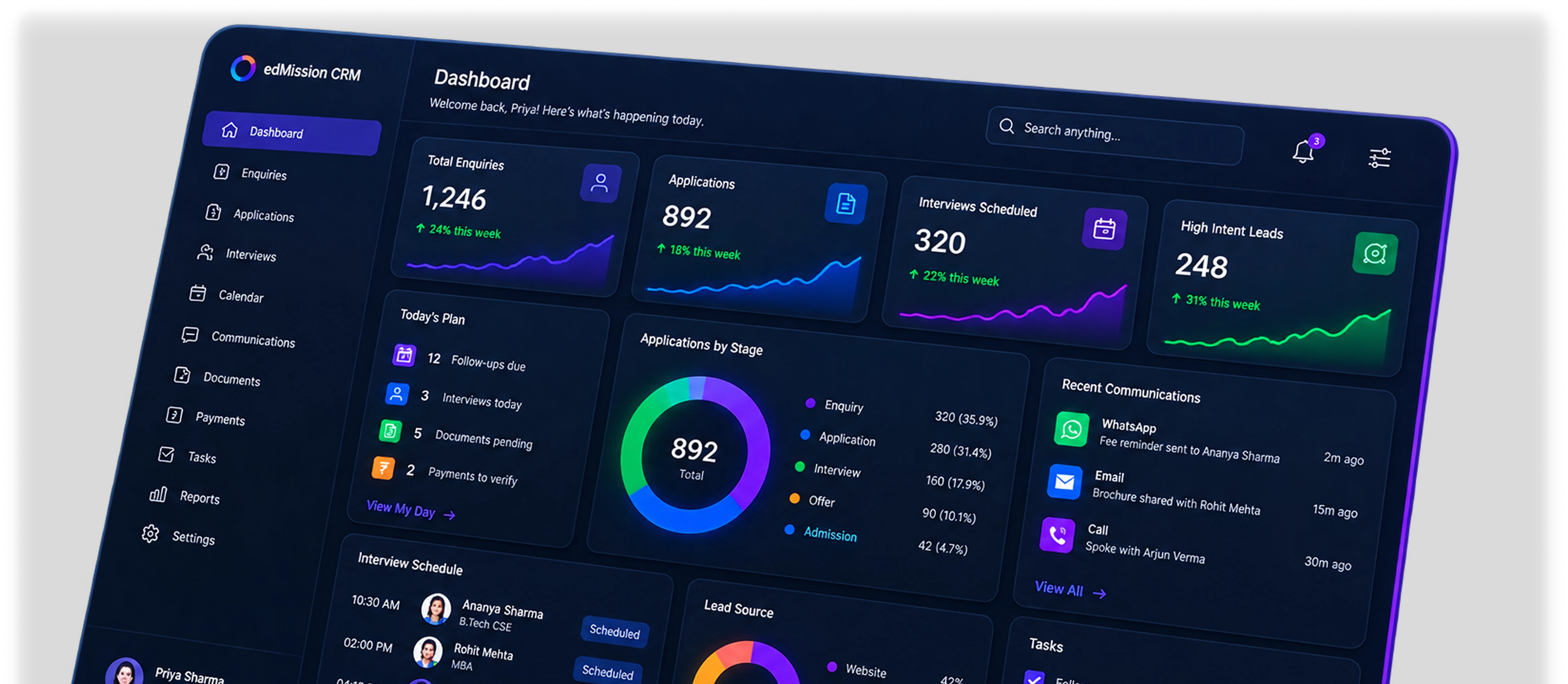Click the Email envelope icon
The height and width of the screenshot is (684, 1568).
1064,482
